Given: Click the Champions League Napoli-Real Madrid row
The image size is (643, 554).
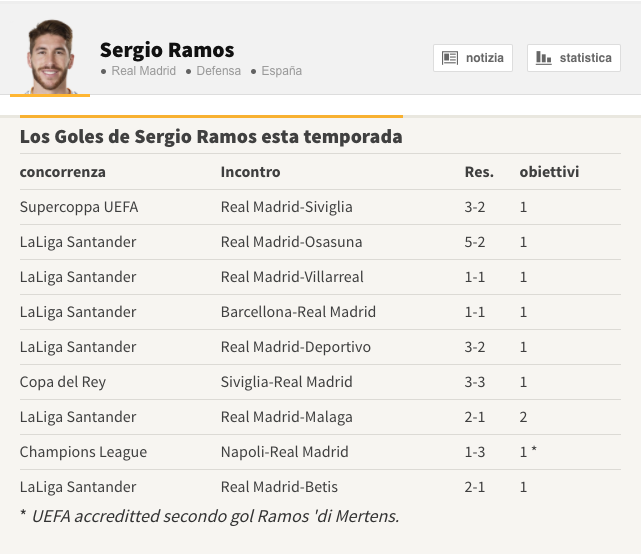Looking at the screenshot, I should pos(320,452).
